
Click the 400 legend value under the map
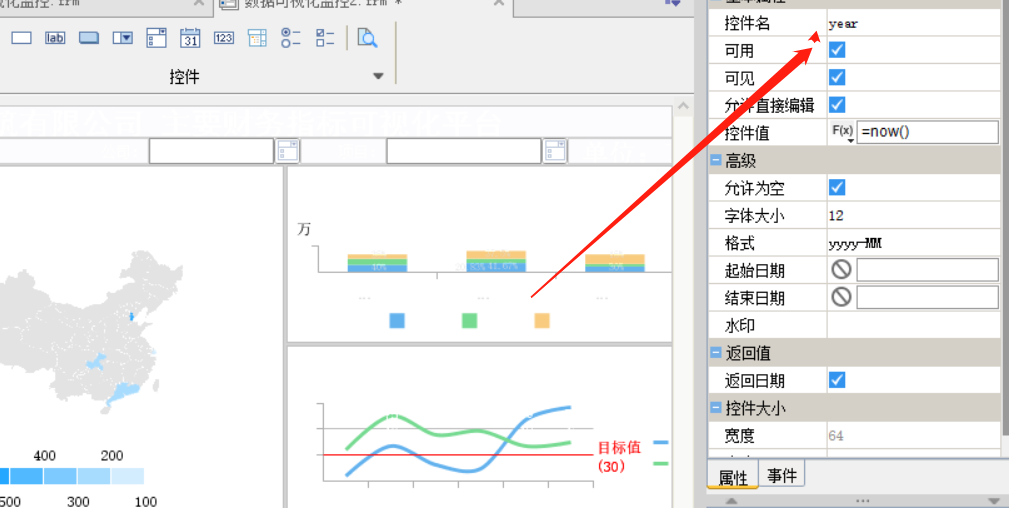tap(44, 456)
